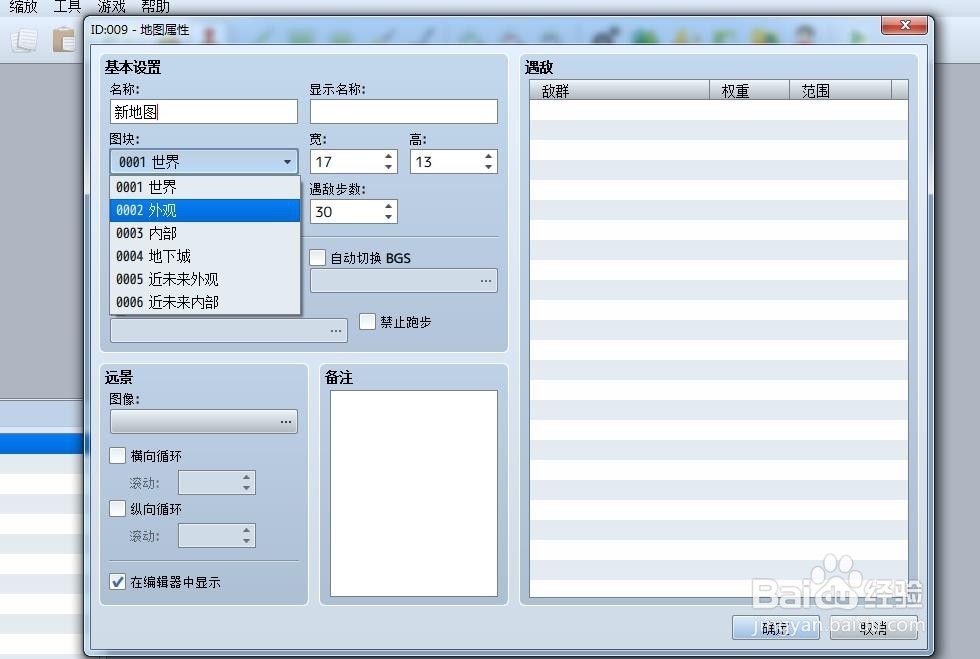980x659 pixels.
Task: Uncheck 在编辑器中显示 at bottom left
Action: (117, 581)
